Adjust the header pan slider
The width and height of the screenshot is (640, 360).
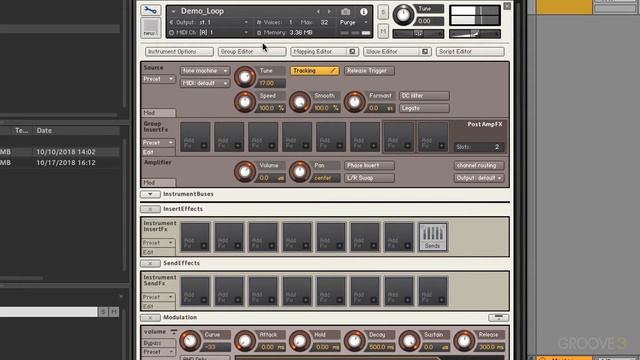tap(418, 34)
